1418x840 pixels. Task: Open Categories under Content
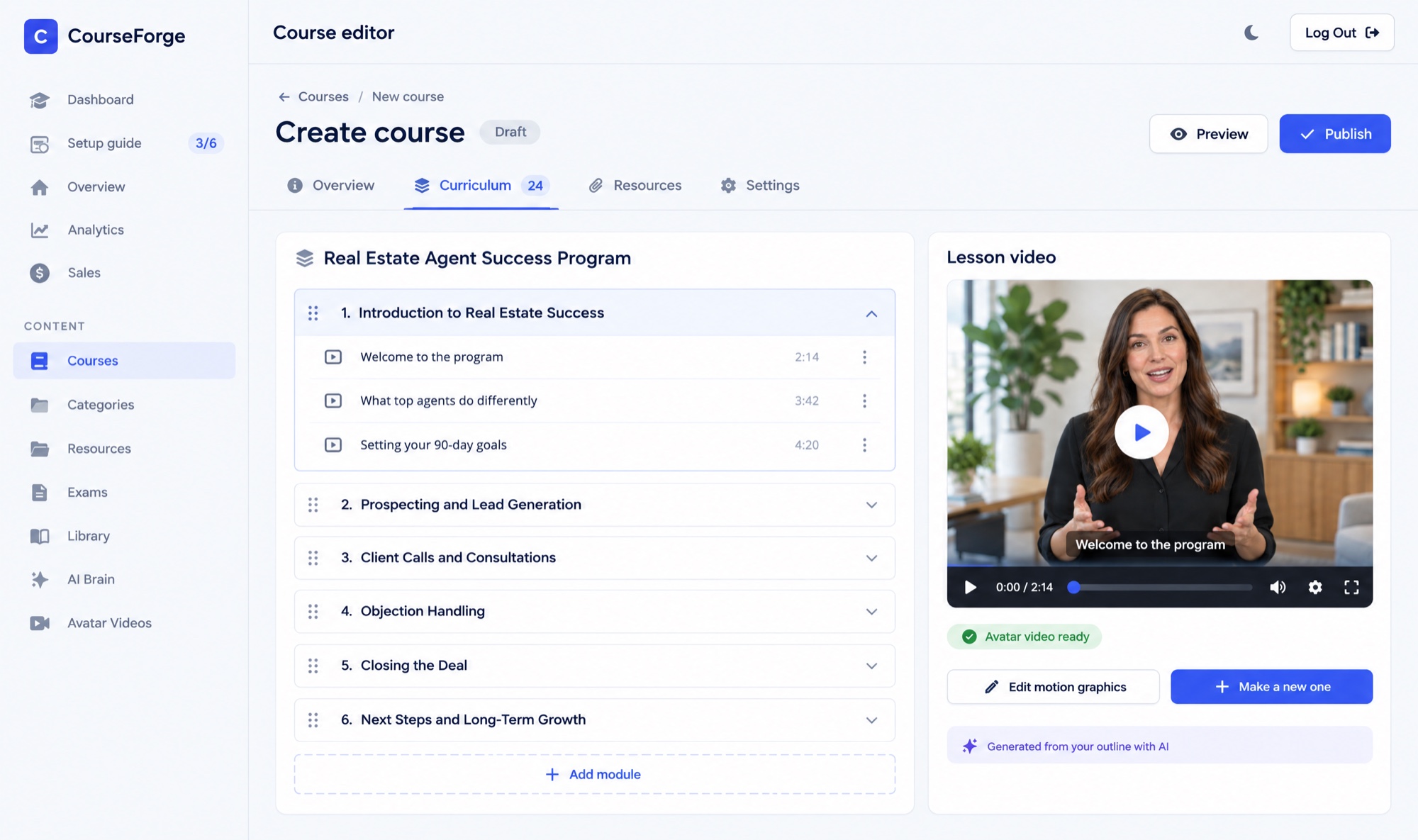pyautogui.click(x=124, y=405)
